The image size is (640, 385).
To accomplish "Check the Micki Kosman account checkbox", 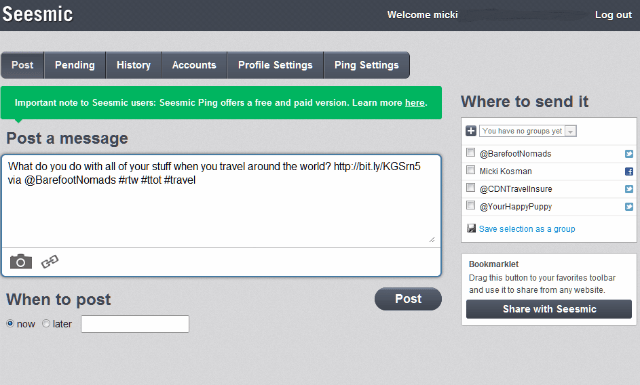I will pyautogui.click(x=471, y=170).
